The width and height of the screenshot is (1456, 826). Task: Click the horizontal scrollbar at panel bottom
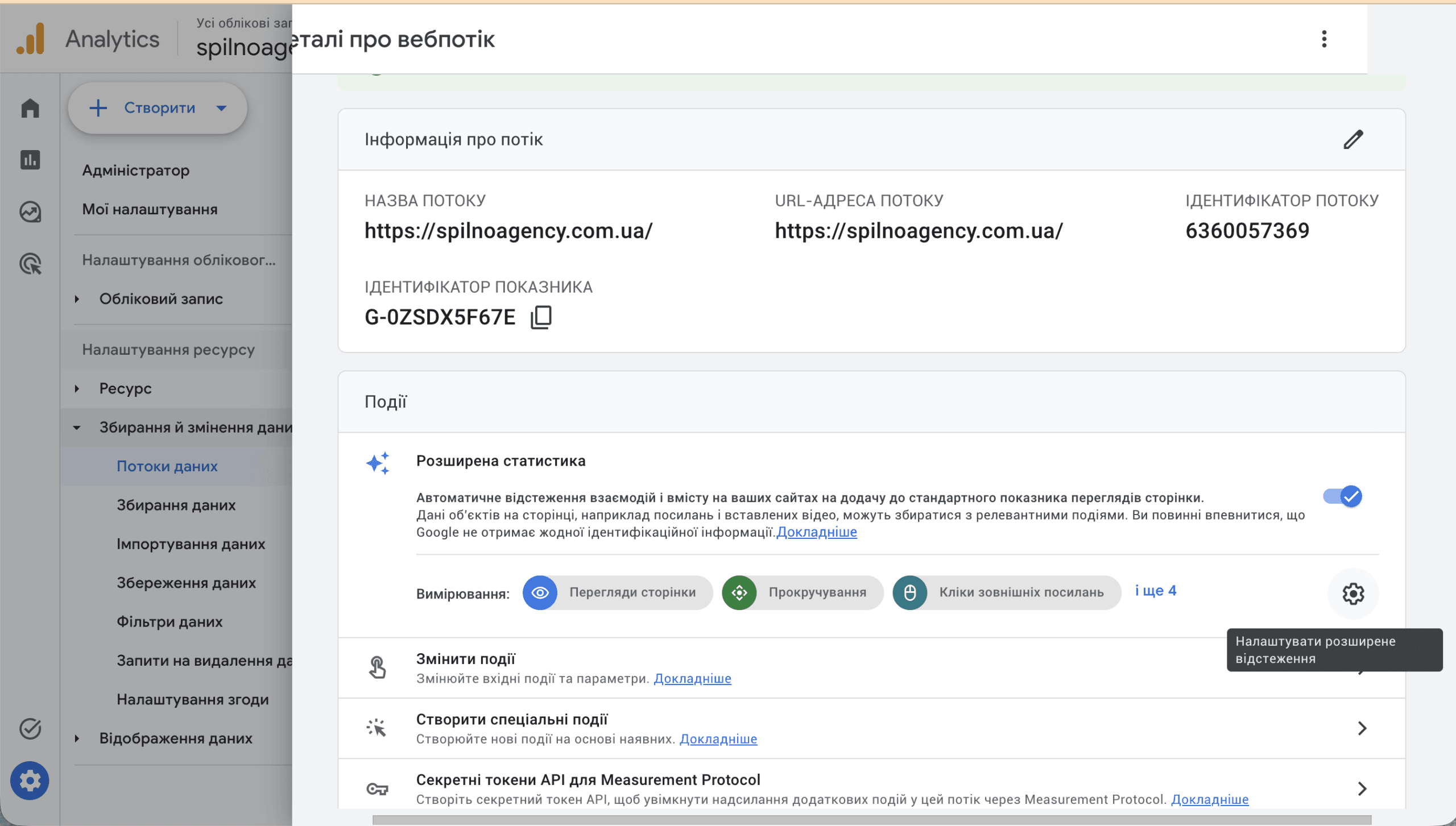point(871,820)
